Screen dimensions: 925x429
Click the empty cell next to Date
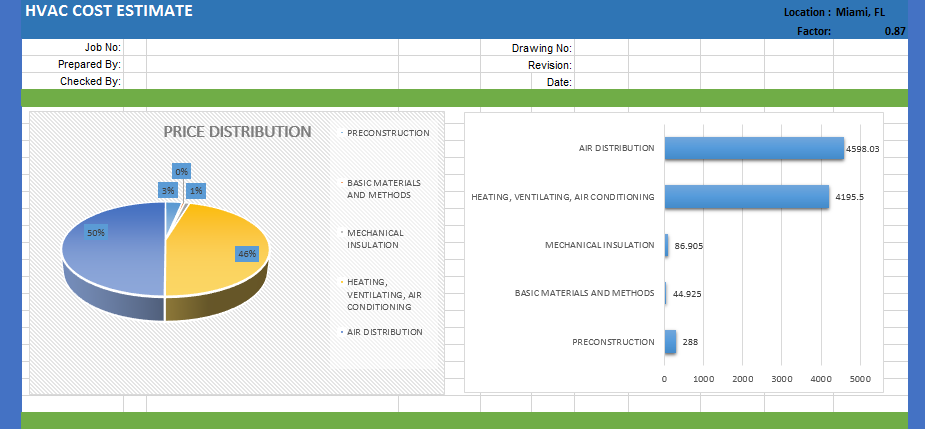coord(601,82)
